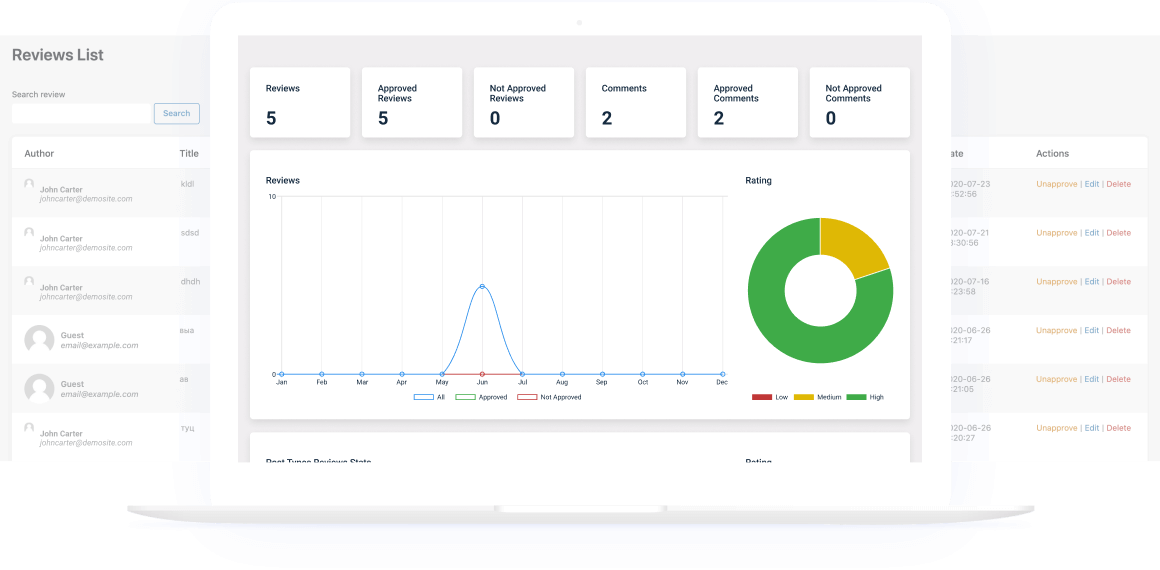Toggle the Approved series in chart legend
1160x570 pixels.
[x=481, y=398]
